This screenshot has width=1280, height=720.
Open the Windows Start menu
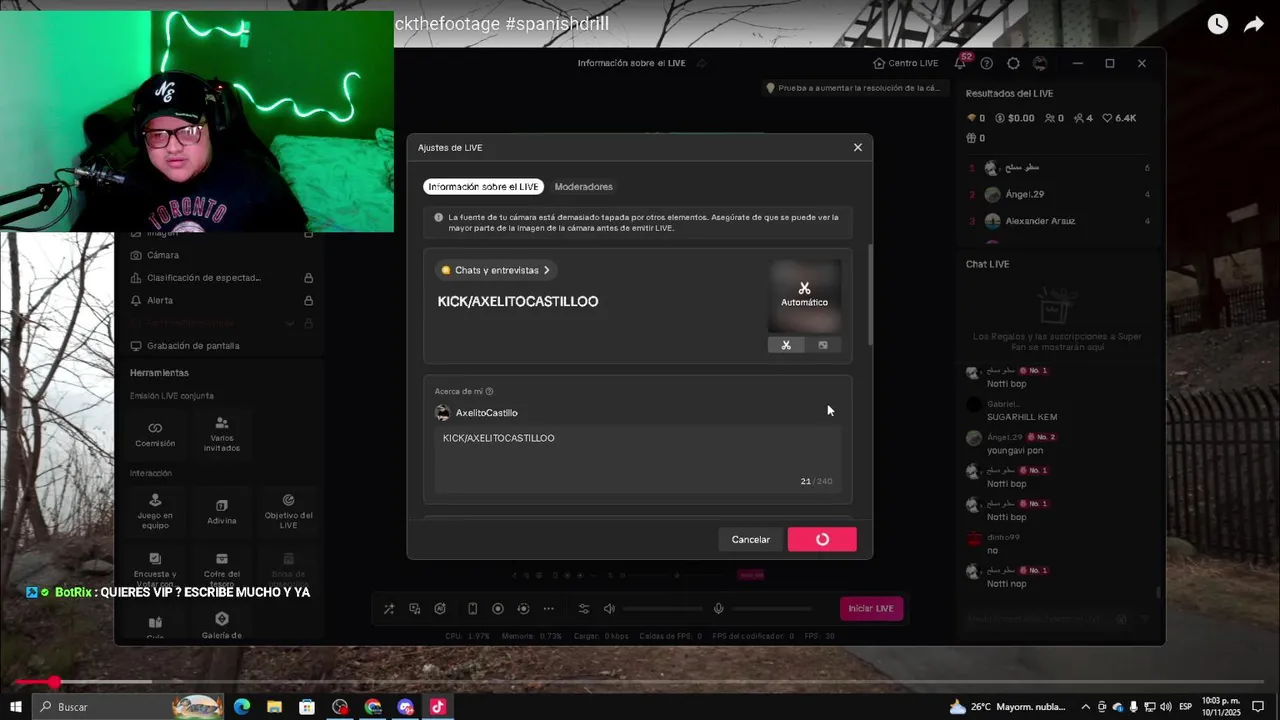click(16, 707)
